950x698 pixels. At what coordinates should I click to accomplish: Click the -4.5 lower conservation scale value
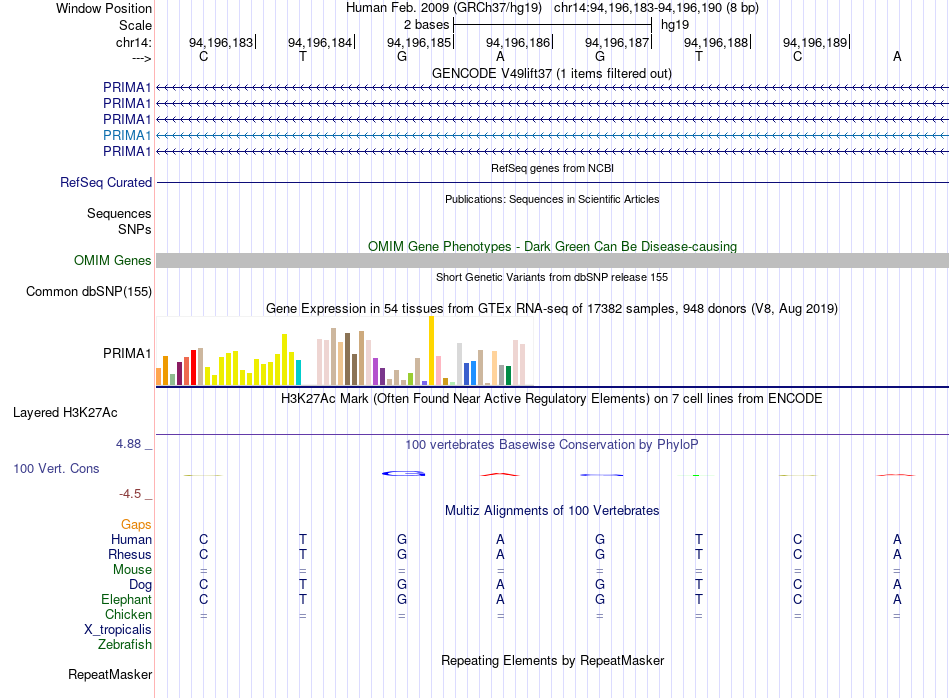(x=130, y=494)
